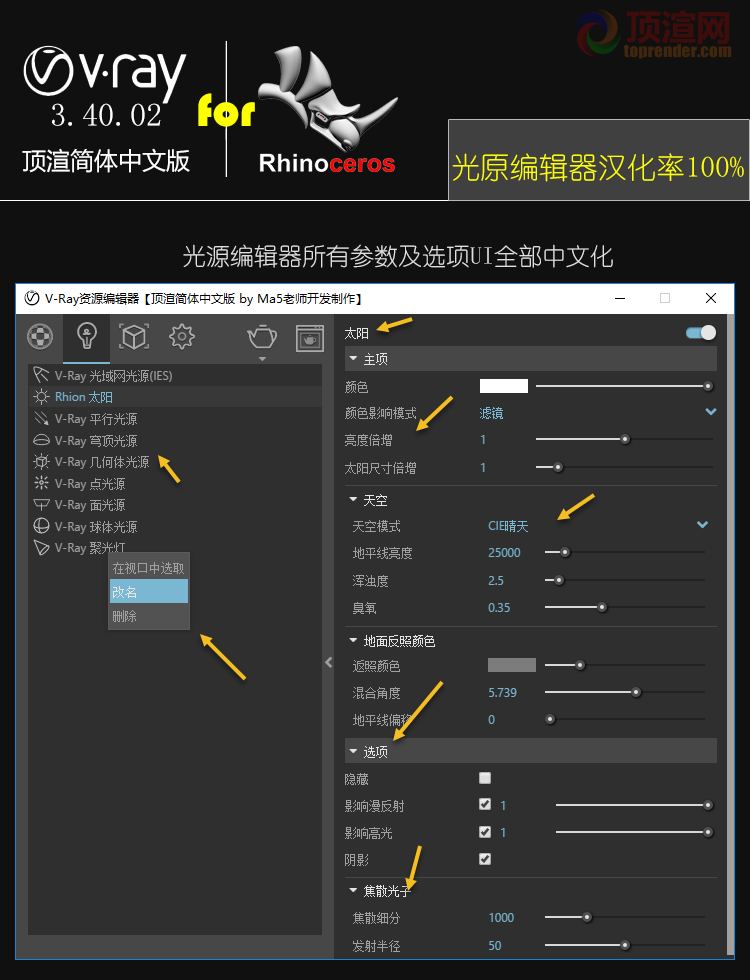The image size is (750, 980).
Task: Choose 删除 from context menu
Action: (x=149, y=616)
